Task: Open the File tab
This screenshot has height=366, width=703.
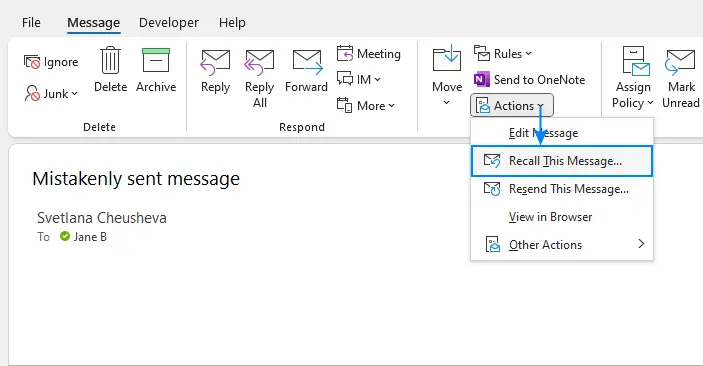Action: tap(31, 22)
